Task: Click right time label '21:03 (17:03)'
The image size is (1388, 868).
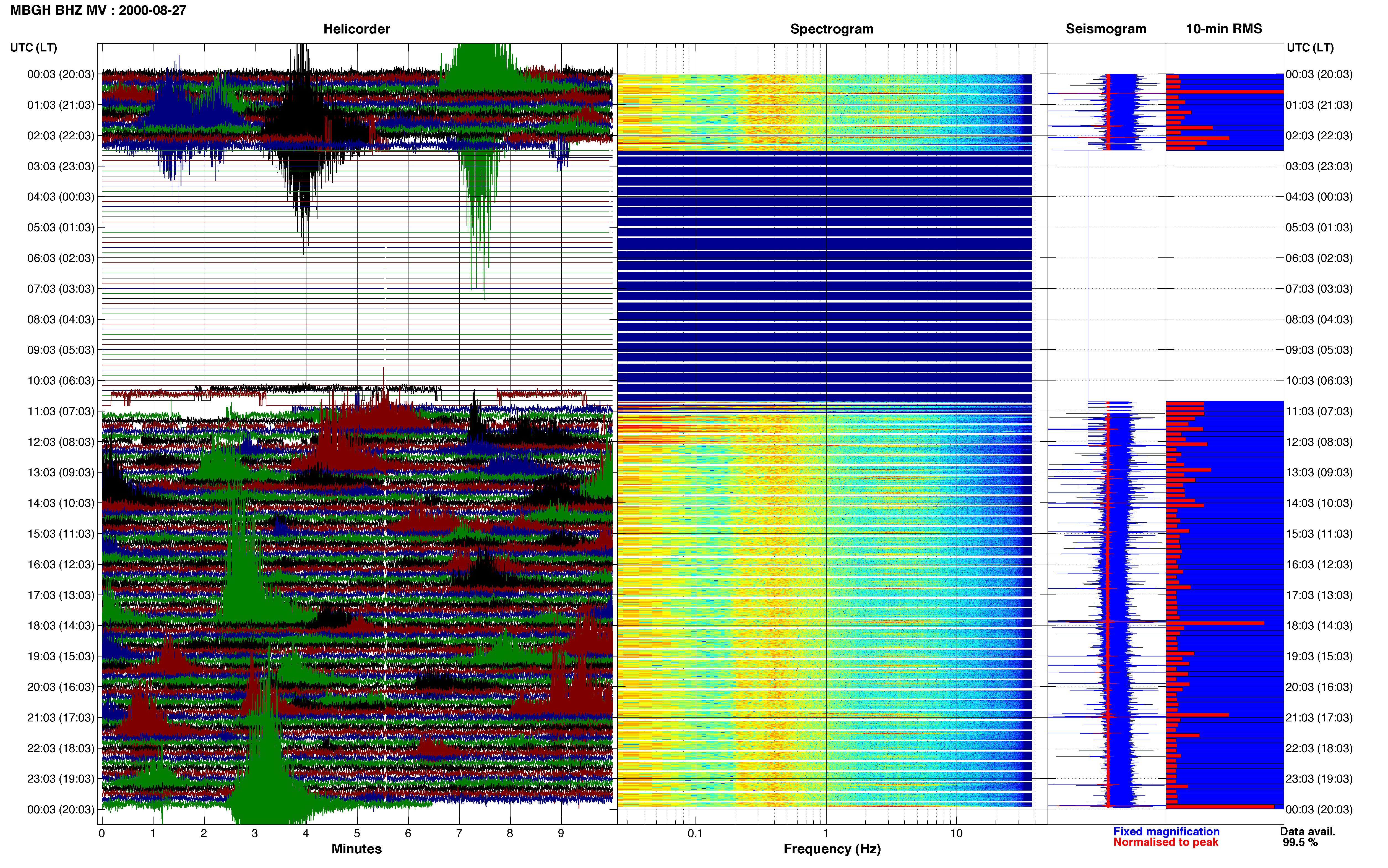Action: [x=1319, y=718]
